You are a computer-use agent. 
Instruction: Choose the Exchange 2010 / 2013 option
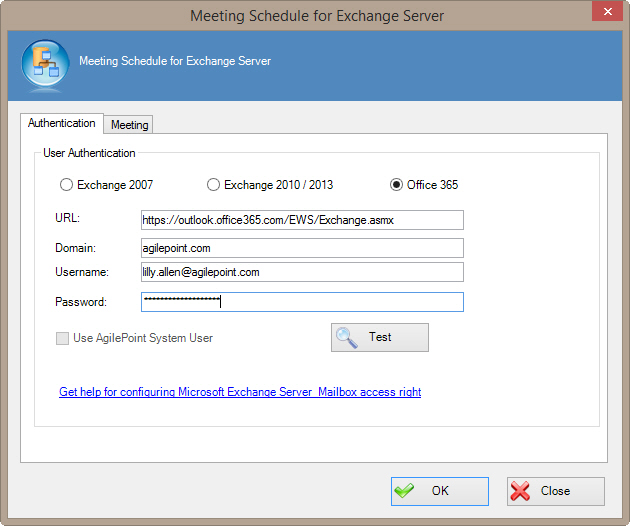point(213,185)
